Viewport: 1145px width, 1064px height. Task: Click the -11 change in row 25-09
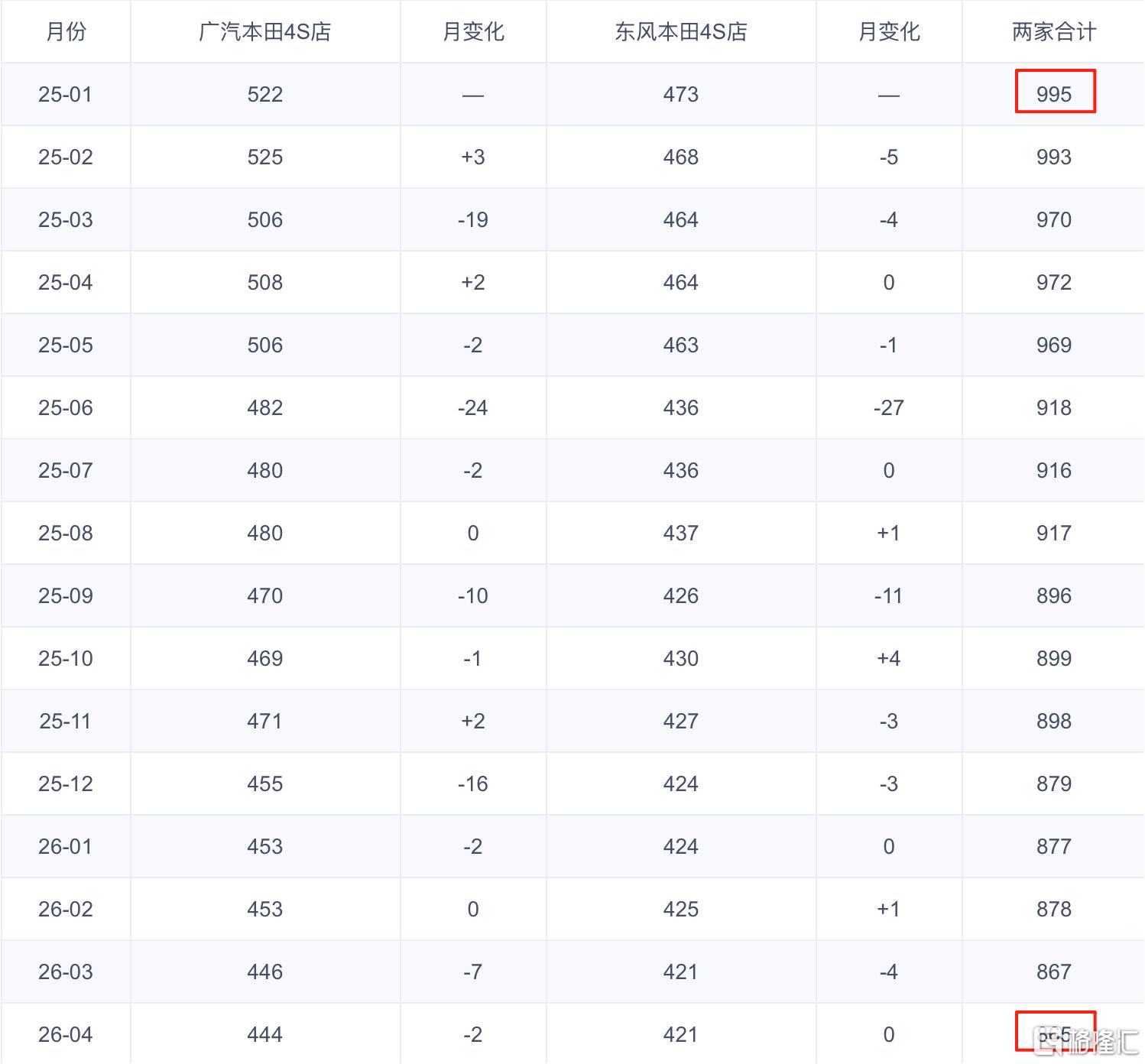tap(889, 595)
